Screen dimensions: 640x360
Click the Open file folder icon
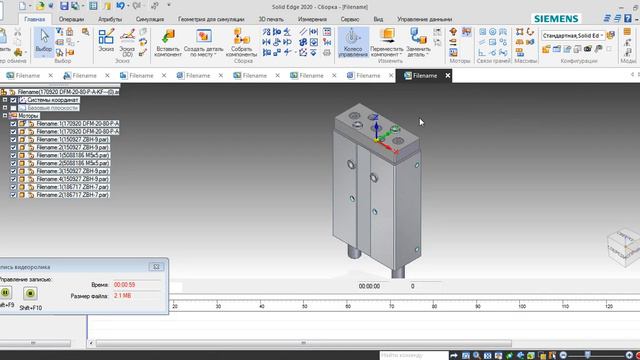coord(40,6)
